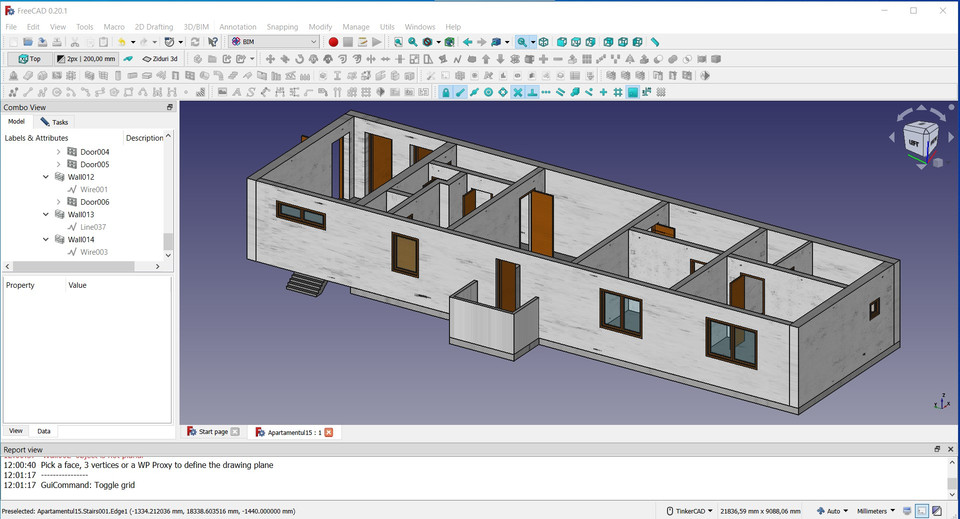Viewport: 960px width, 519px height.
Task: Close the Apartamentul15 document tab
Action: point(328,432)
